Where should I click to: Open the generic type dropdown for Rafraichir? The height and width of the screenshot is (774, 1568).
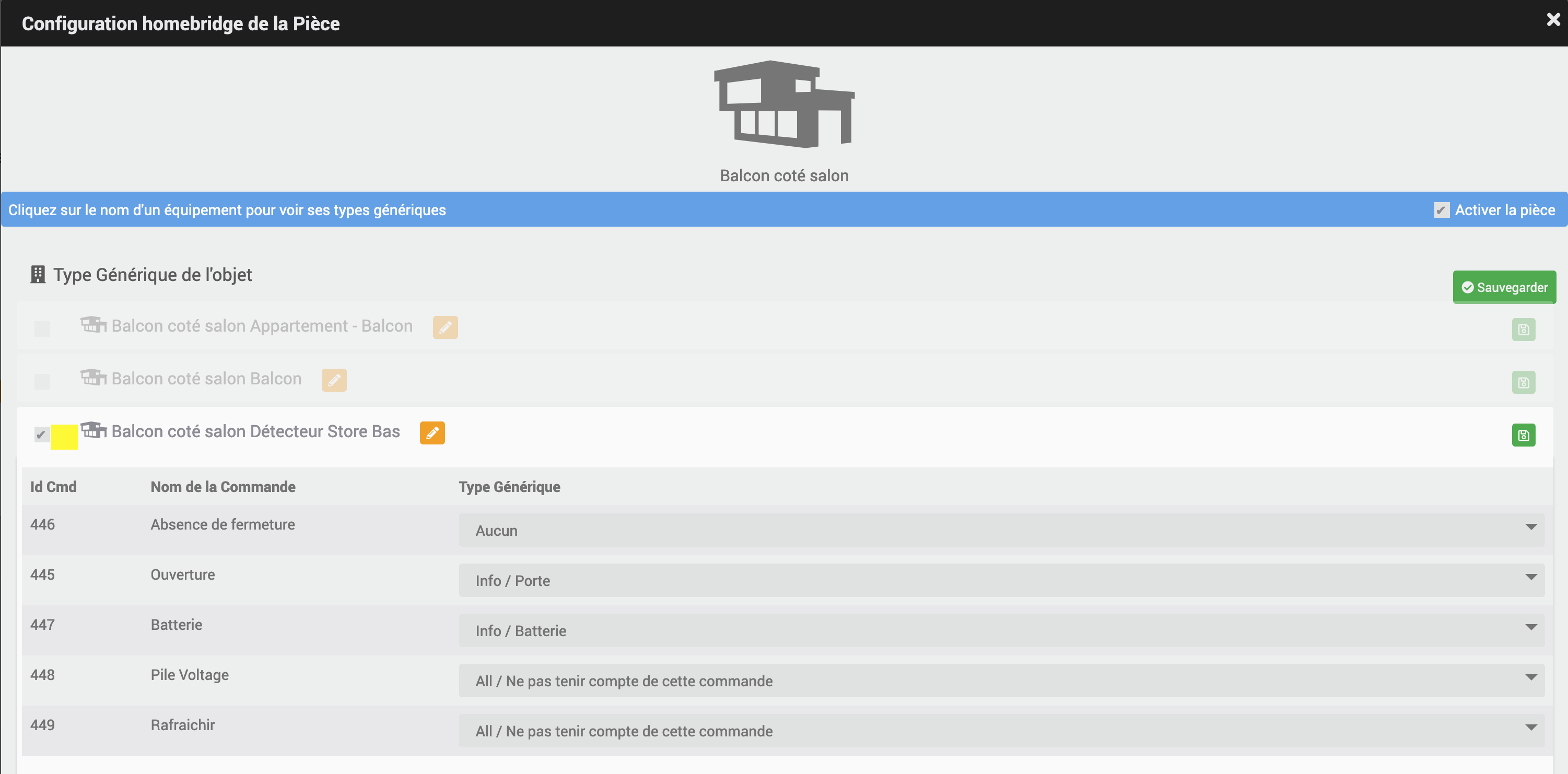coord(1001,731)
